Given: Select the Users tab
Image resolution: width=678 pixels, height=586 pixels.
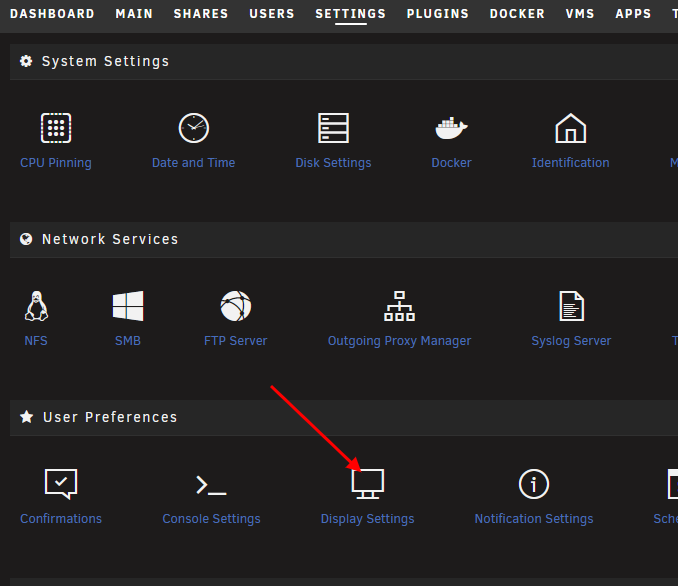Looking at the screenshot, I should (x=272, y=14).
